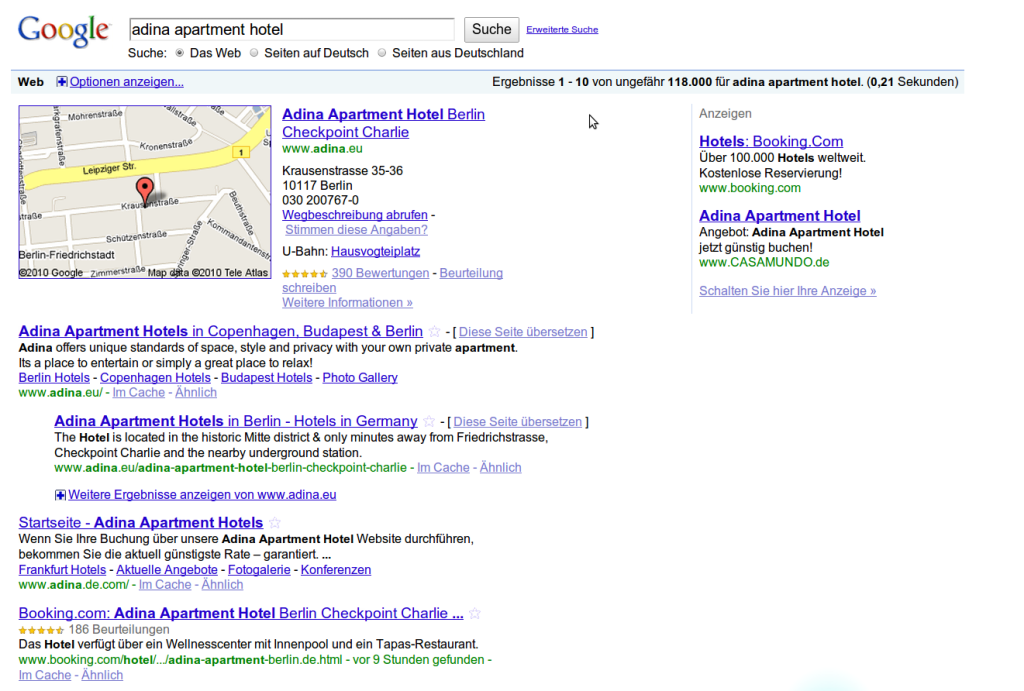This screenshot has height=691, width=1024.
Task: Open Aktuelle Angebote sitelink
Action: (x=167, y=570)
